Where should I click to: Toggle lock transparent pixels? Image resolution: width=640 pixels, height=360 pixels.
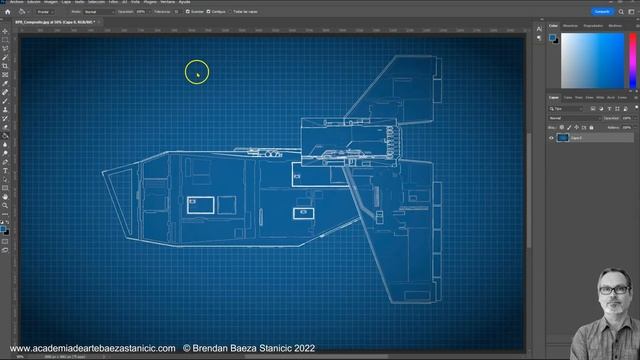pyautogui.click(x=562, y=128)
